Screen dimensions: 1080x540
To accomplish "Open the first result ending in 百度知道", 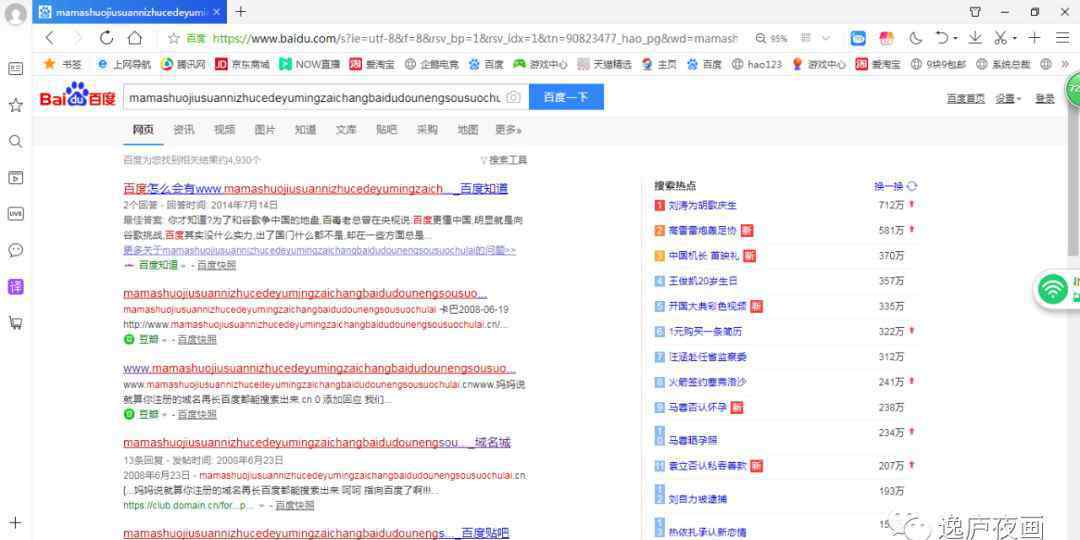I will 315,189.
